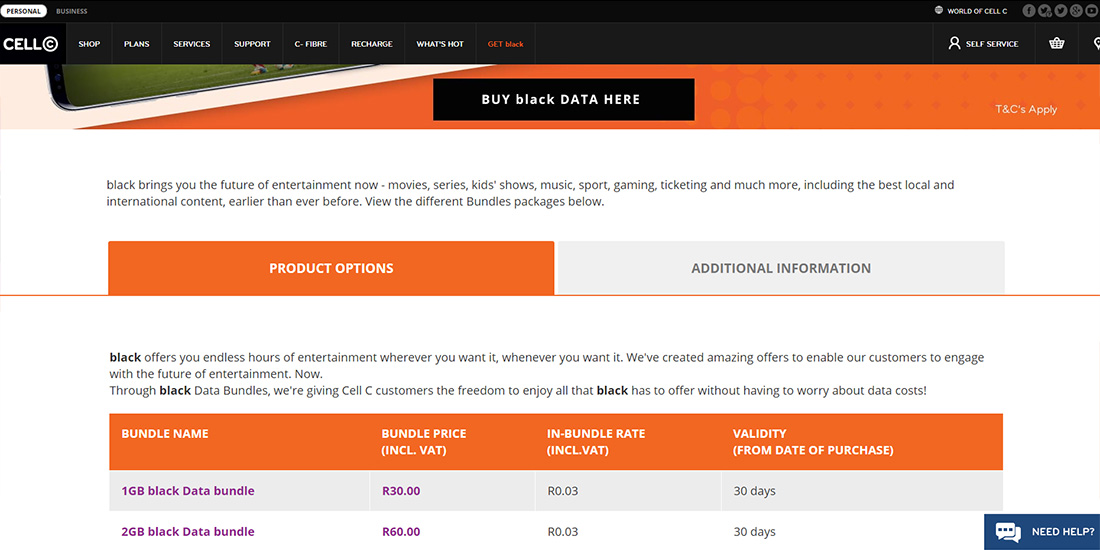This screenshot has height=550, width=1100.
Task: Switch to the Additional Information tab
Action: [781, 267]
